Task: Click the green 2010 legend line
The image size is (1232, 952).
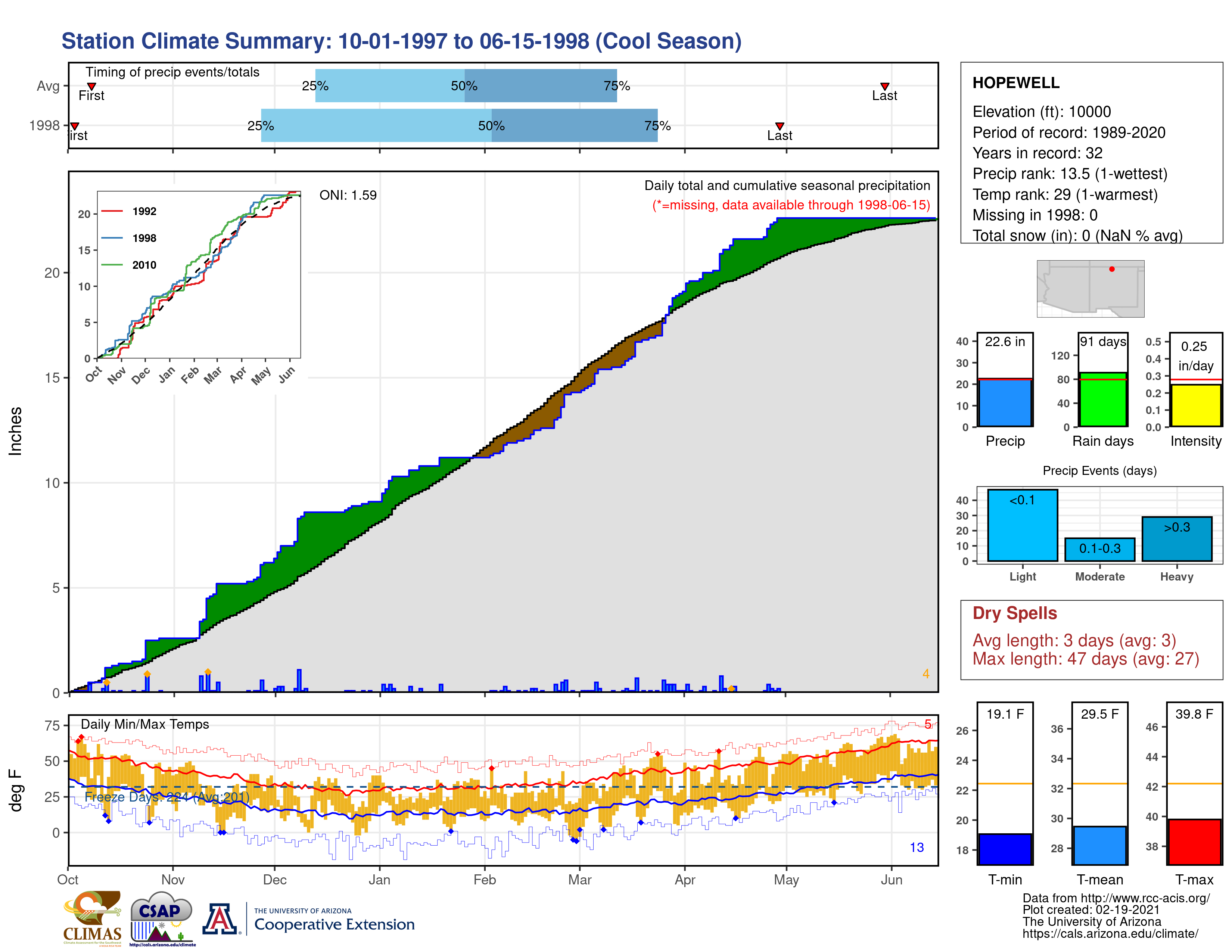Action: [112, 265]
